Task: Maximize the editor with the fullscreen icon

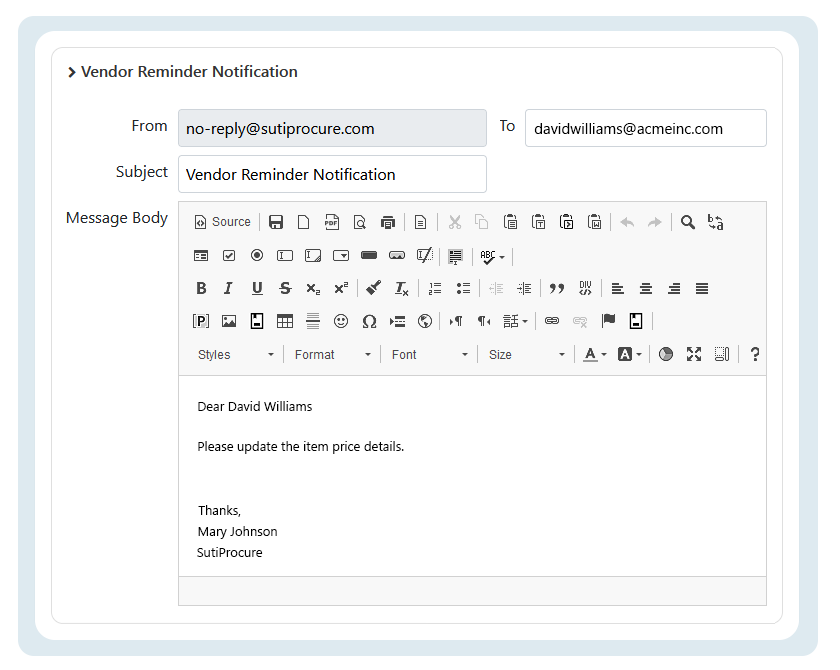Action: (x=694, y=354)
